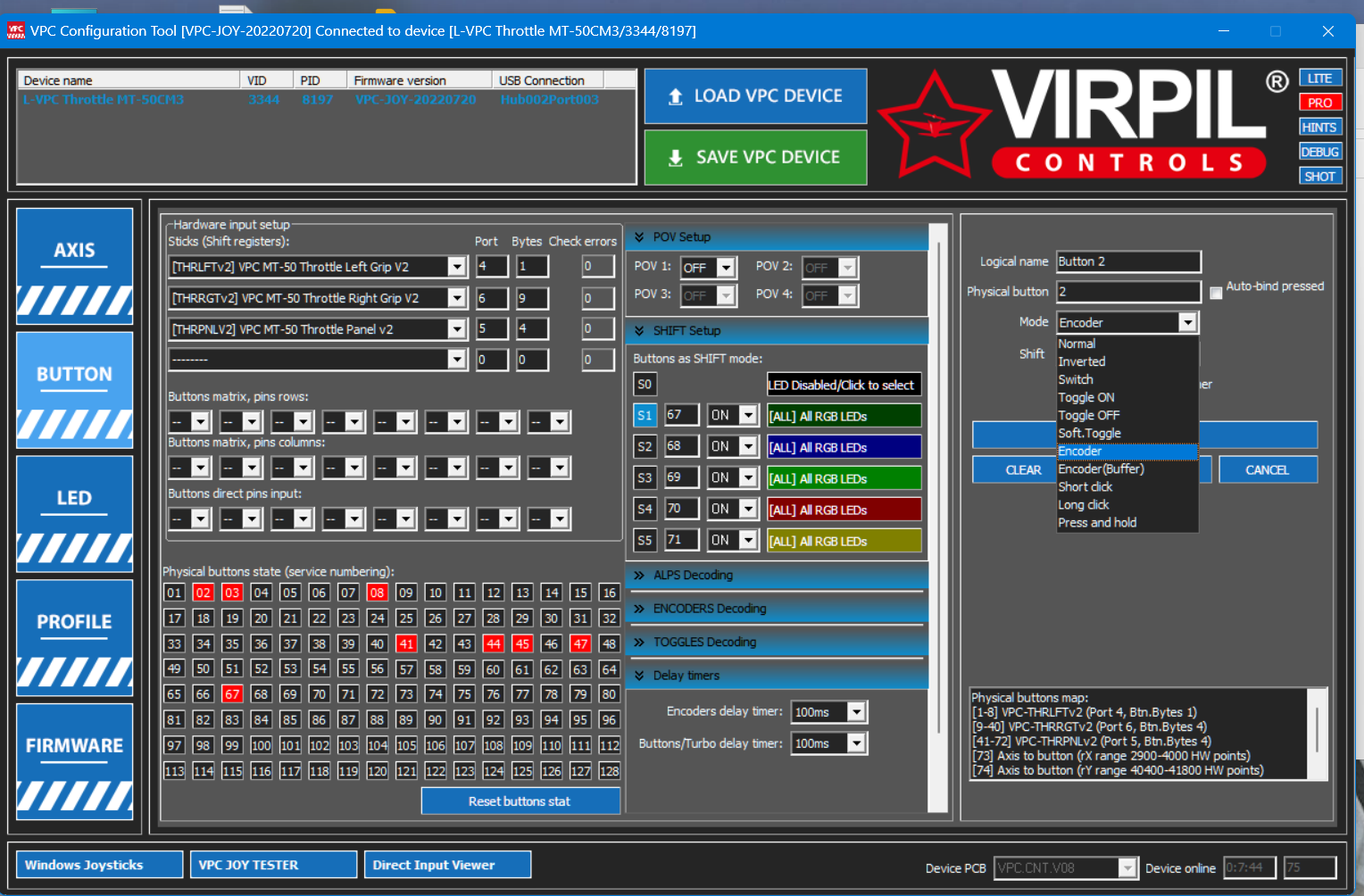Image resolution: width=1364 pixels, height=896 pixels.
Task: Open the DEBUG option
Action: click(x=1320, y=152)
